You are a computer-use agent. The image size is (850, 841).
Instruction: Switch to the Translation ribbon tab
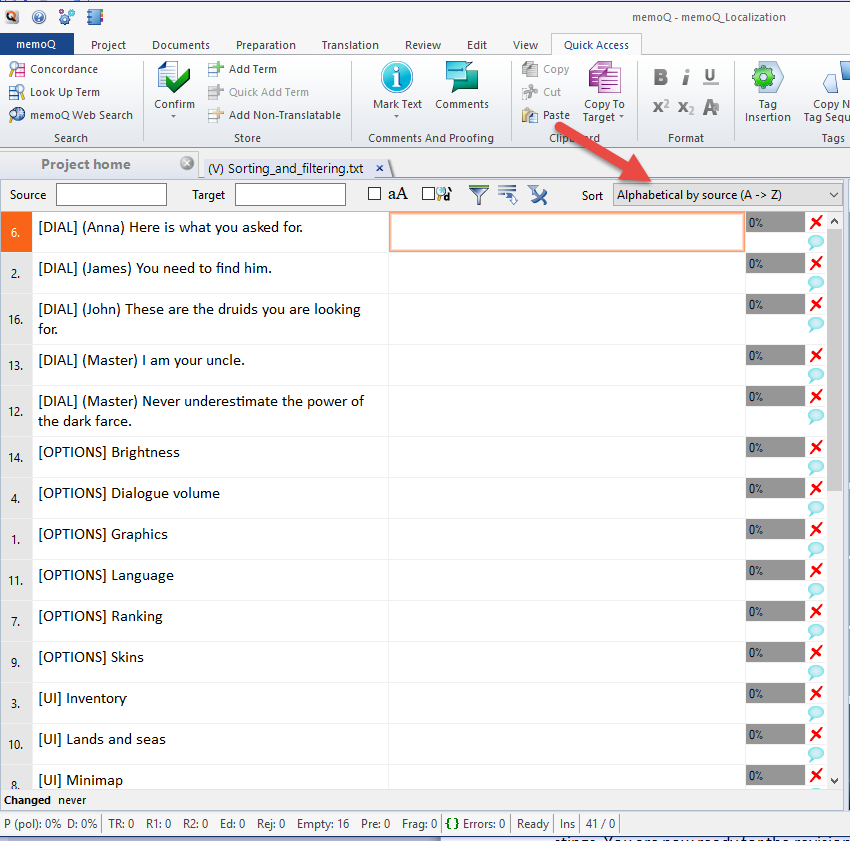pyautogui.click(x=350, y=45)
